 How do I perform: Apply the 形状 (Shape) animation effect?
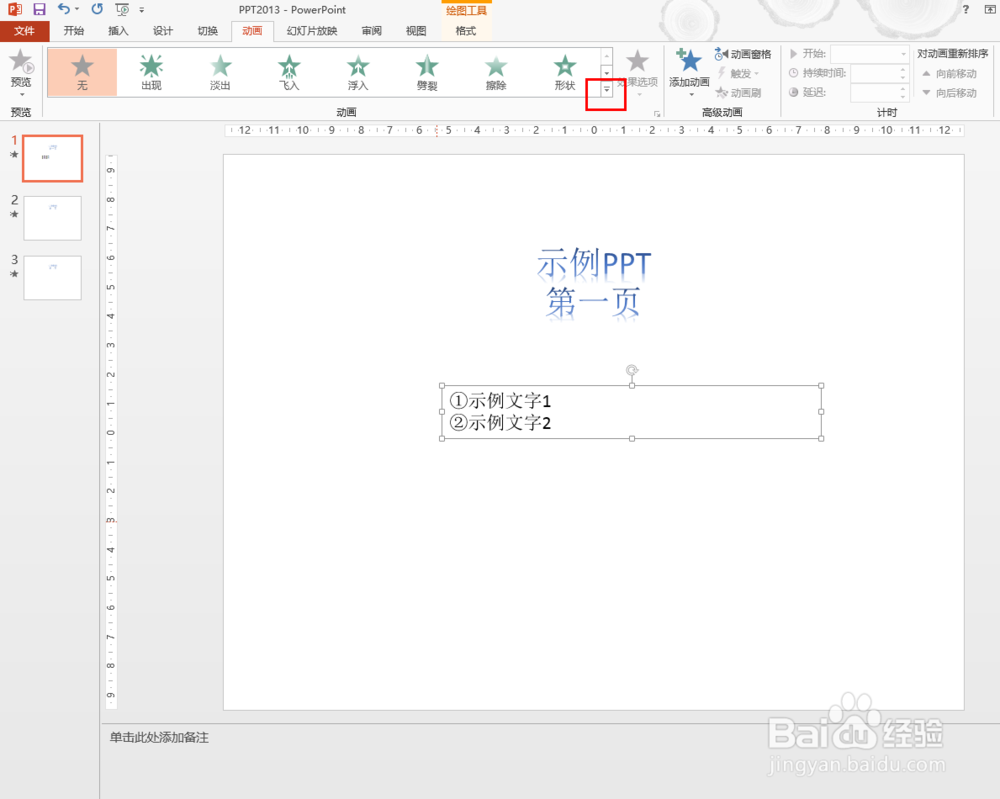(x=565, y=71)
